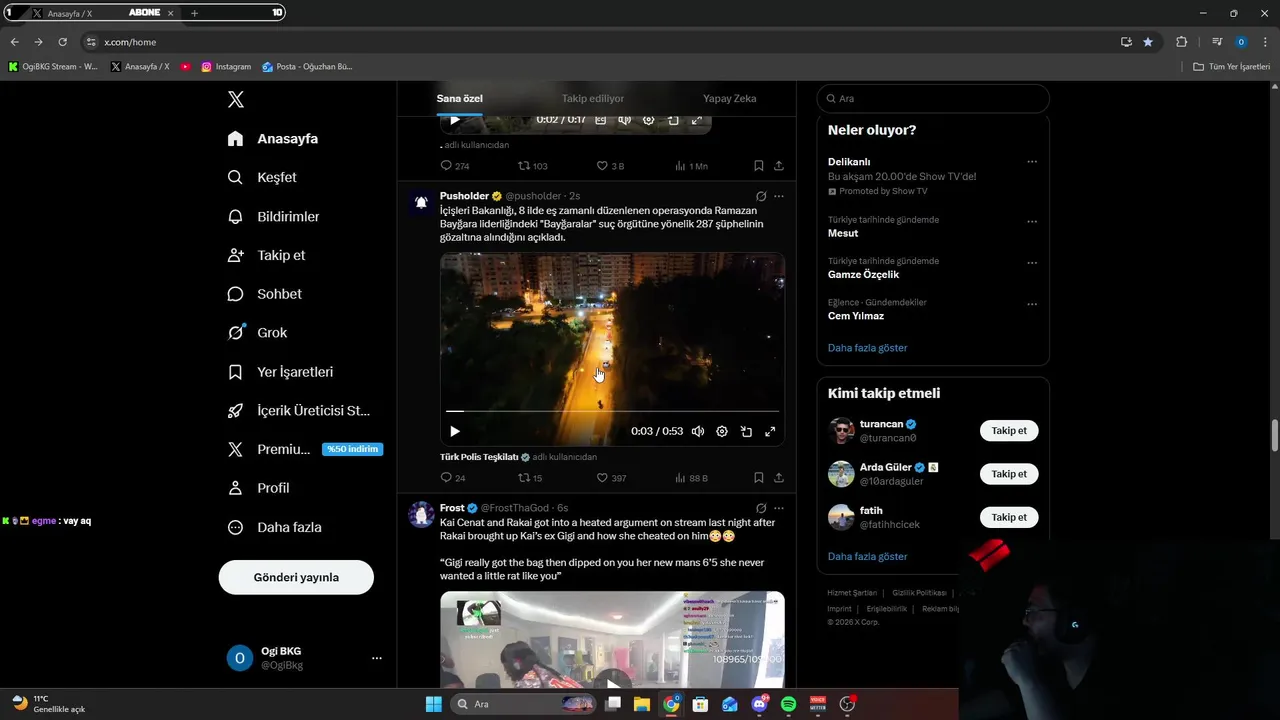Open Spotify from the taskbar
Image resolution: width=1280 pixels, height=720 pixels.
click(788, 704)
